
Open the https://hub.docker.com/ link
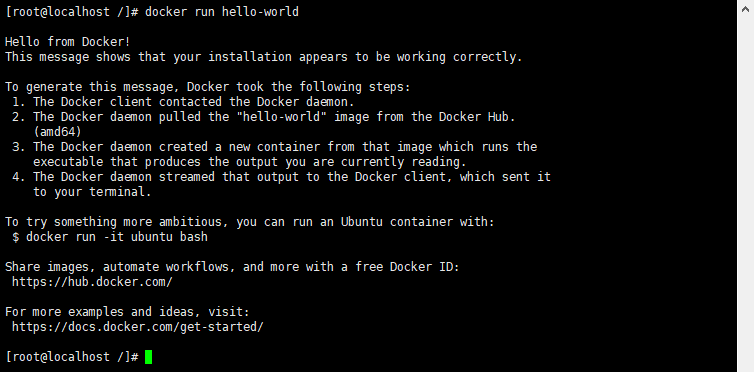tap(92, 282)
